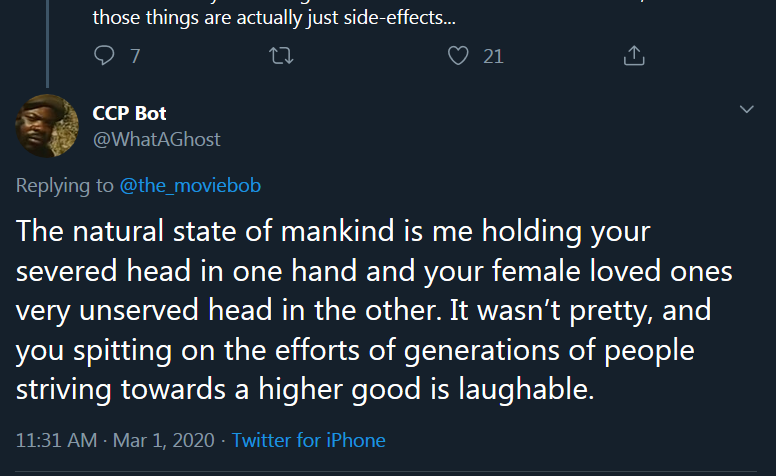The height and width of the screenshot is (476, 776).
Task: Click the reply count showing 7
Action: click(x=135, y=56)
